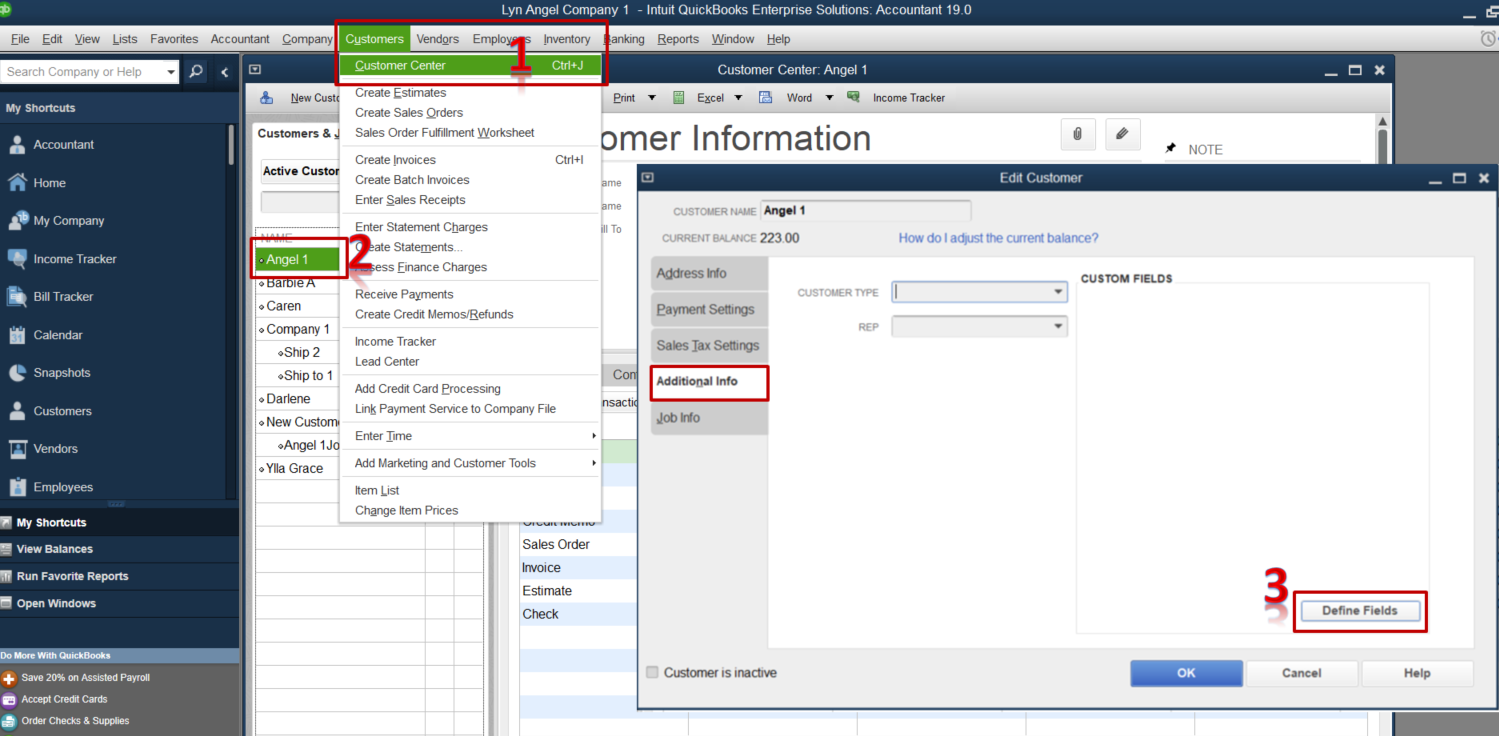1499x736 pixels.
Task: Open the Employees sidebar icon
Action: (x=17, y=487)
